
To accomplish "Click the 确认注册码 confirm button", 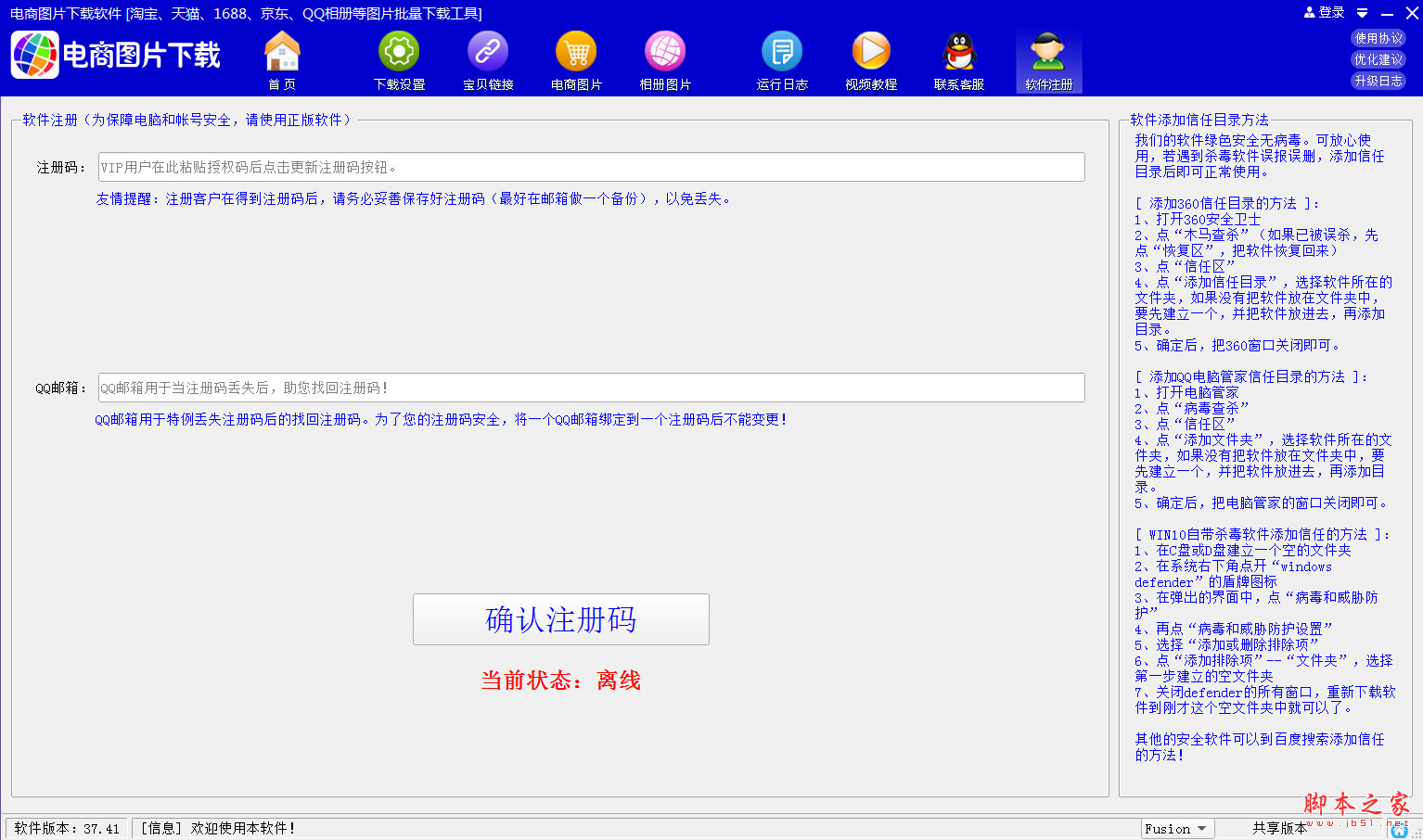I will pyautogui.click(x=561, y=619).
